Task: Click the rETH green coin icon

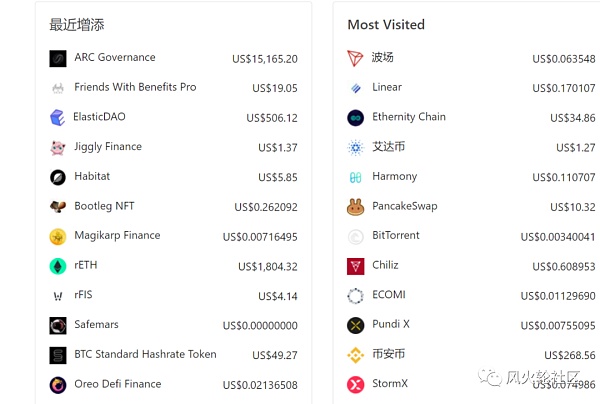Action: (x=57, y=266)
